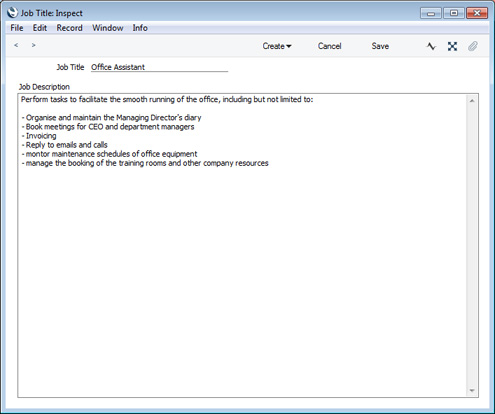Click the application logo in title bar

(12, 13)
